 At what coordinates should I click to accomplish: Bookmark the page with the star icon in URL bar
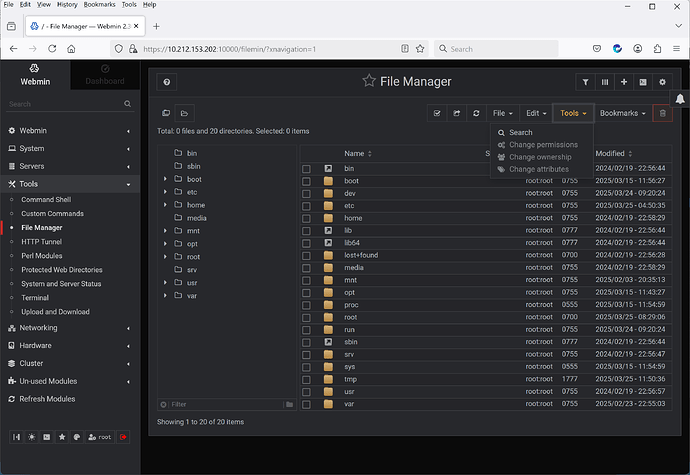pos(420,49)
